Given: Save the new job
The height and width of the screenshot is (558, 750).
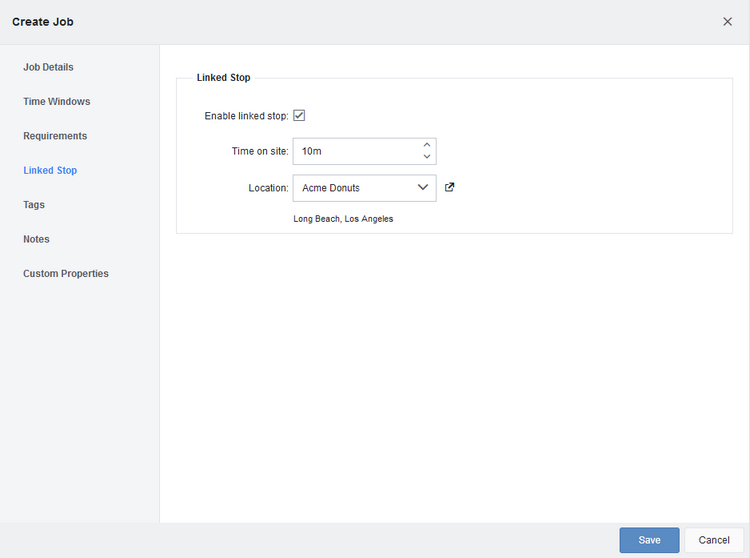Looking at the screenshot, I should point(649,540).
